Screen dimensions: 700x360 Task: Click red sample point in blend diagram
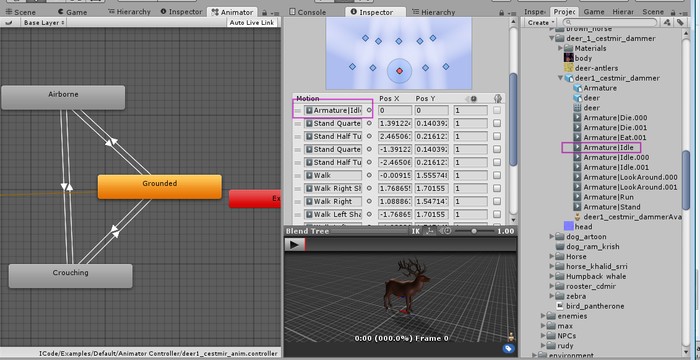(x=400, y=71)
